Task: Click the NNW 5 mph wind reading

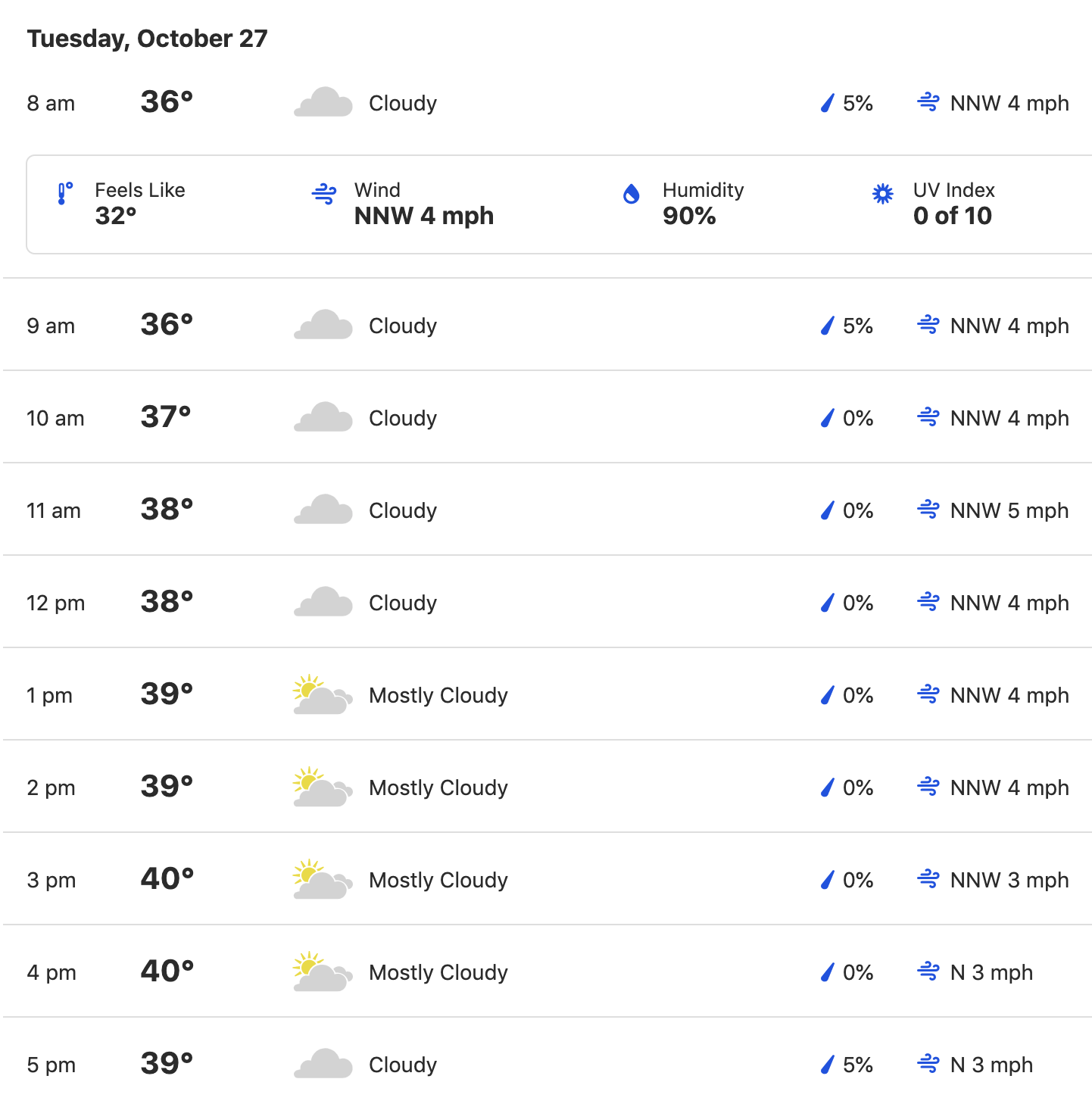Action: click(x=1009, y=510)
